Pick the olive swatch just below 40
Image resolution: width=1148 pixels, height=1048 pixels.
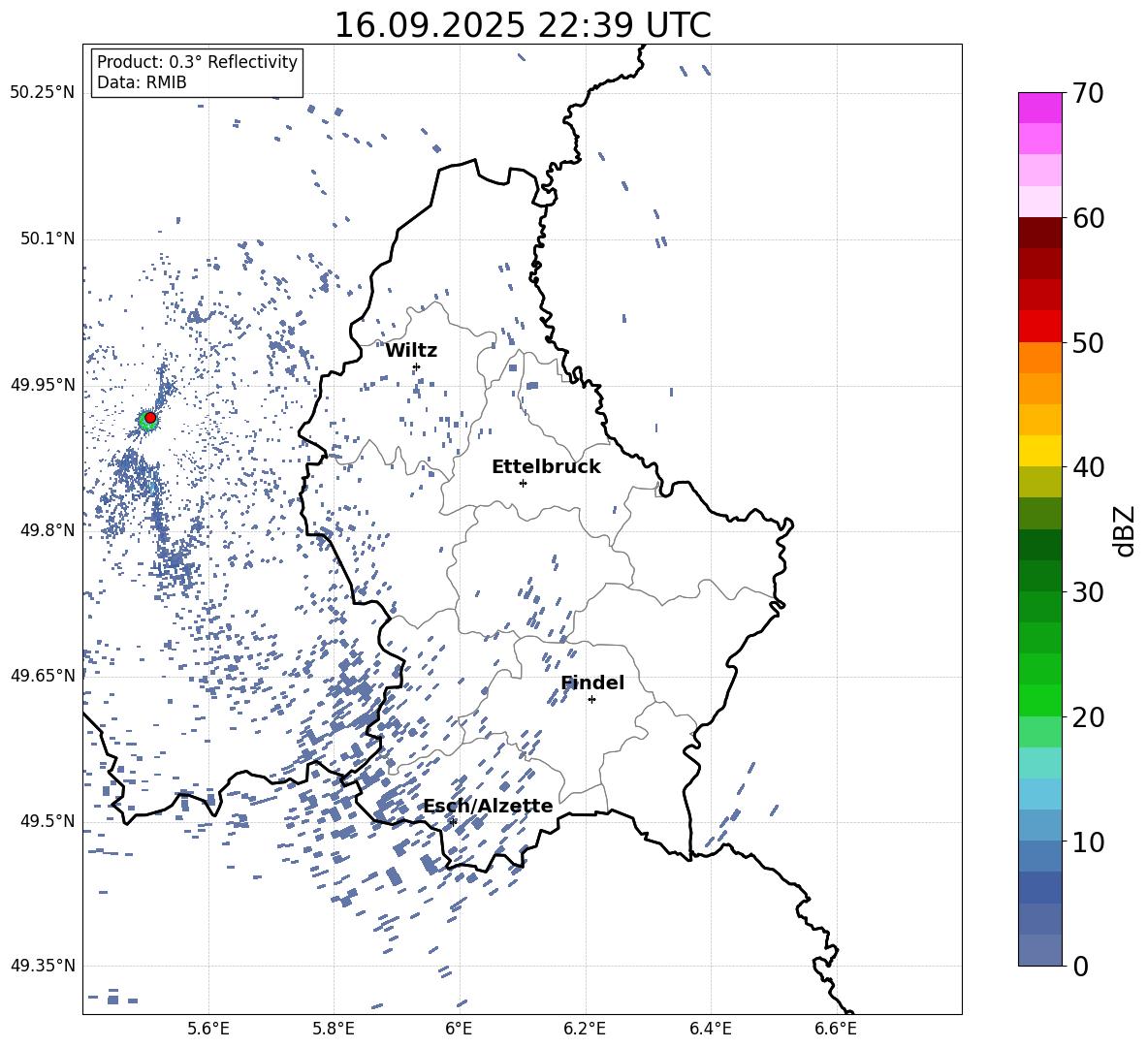click(x=1040, y=482)
